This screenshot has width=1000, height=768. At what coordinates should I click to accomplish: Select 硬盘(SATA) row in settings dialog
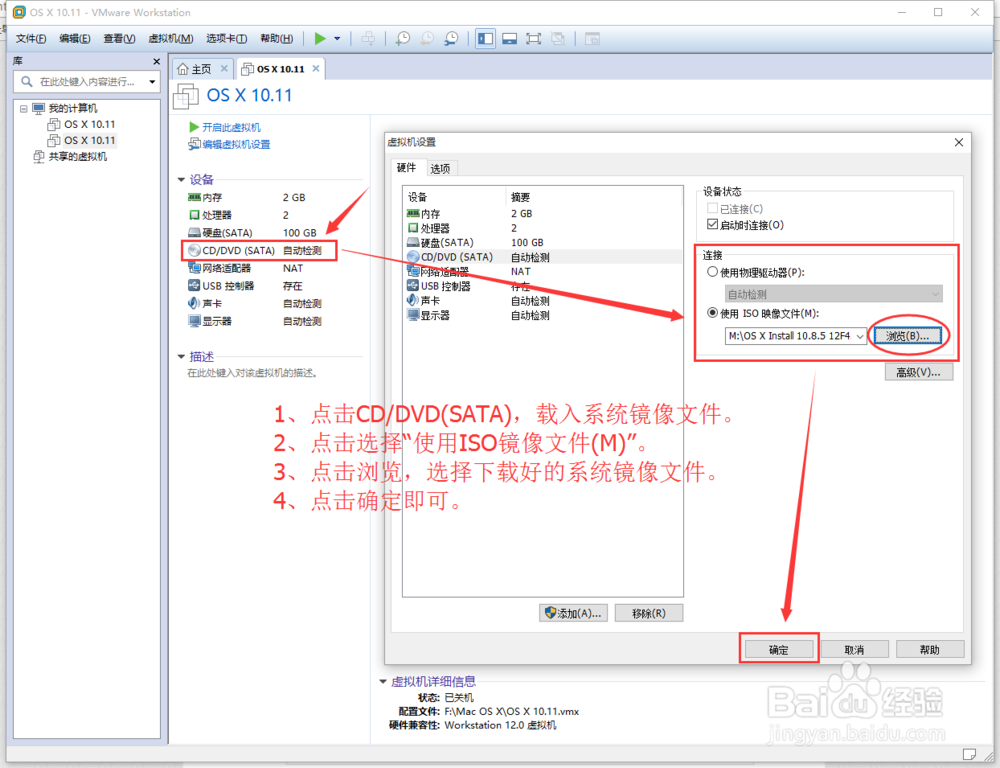(x=543, y=243)
